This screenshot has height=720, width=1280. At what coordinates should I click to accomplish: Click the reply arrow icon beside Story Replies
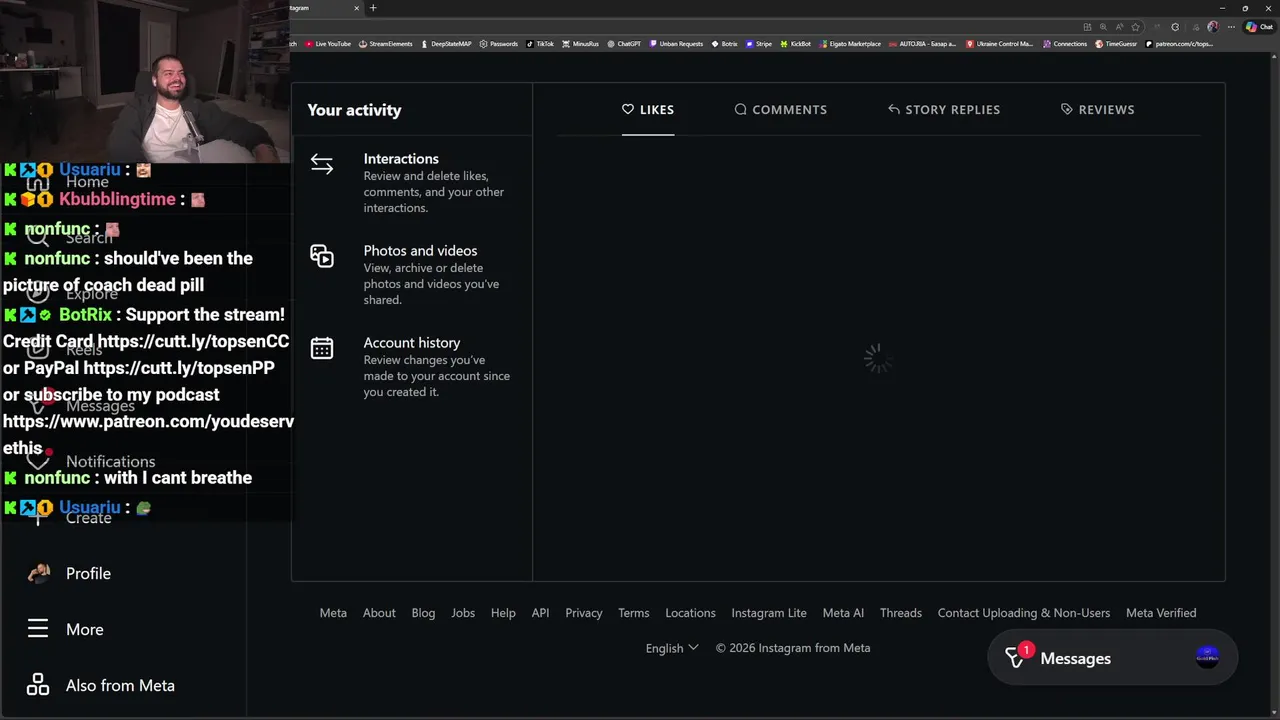click(894, 109)
